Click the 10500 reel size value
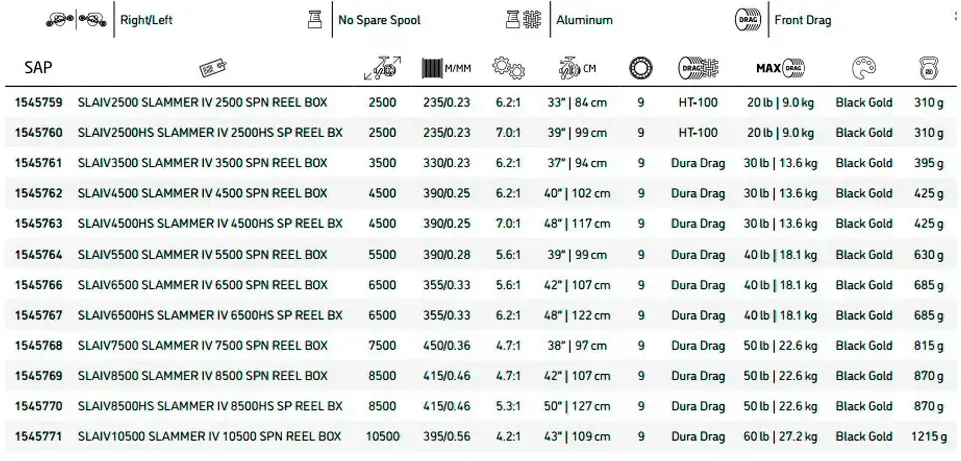 coord(382,436)
